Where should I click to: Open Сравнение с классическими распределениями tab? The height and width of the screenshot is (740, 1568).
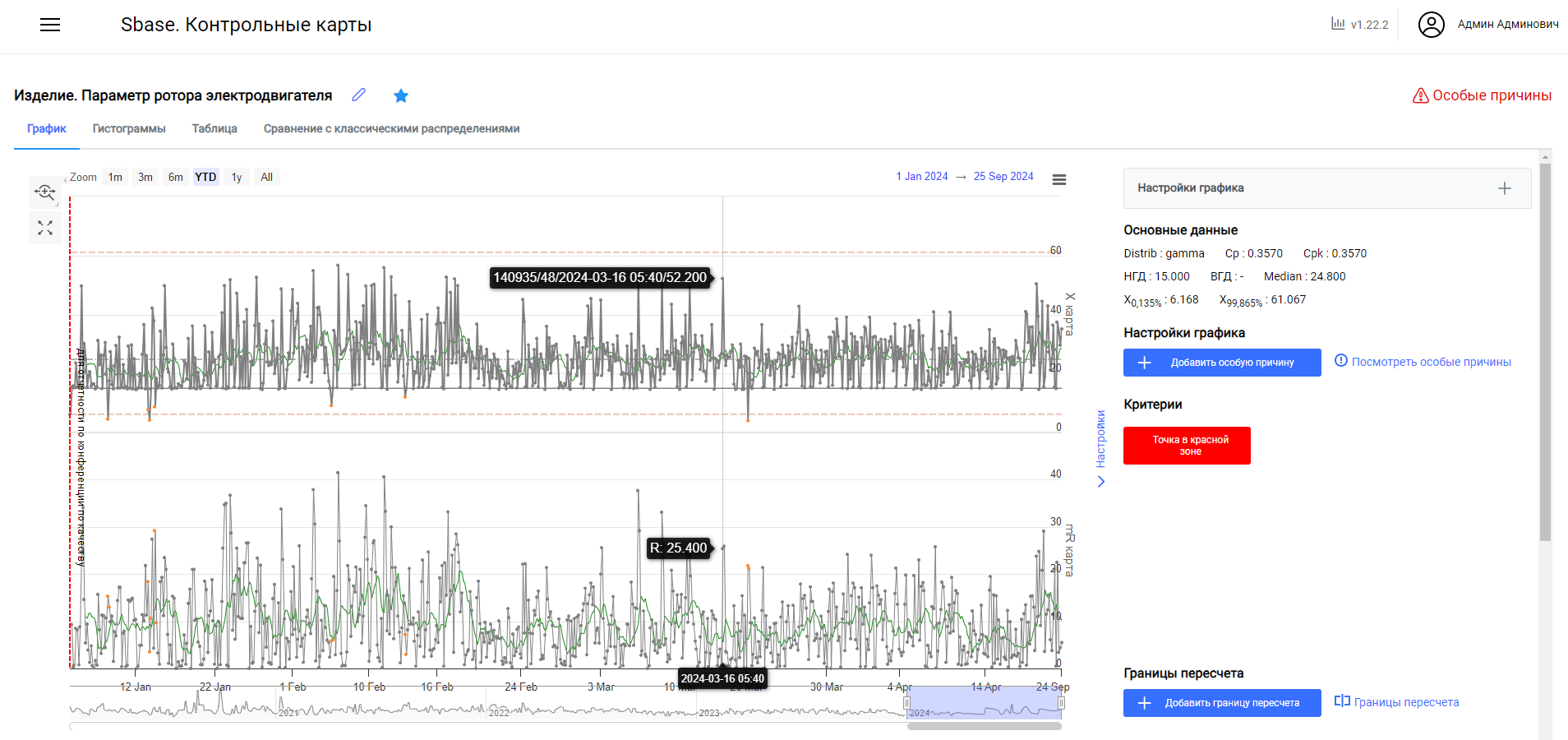[x=391, y=128]
